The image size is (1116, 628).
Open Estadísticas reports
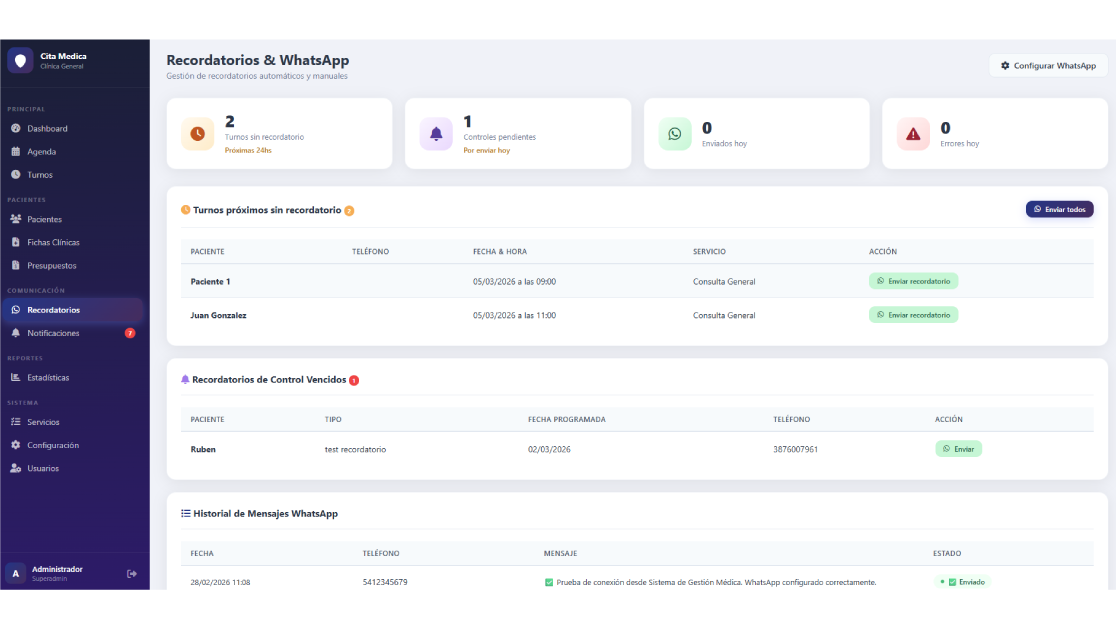pos(48,378)
